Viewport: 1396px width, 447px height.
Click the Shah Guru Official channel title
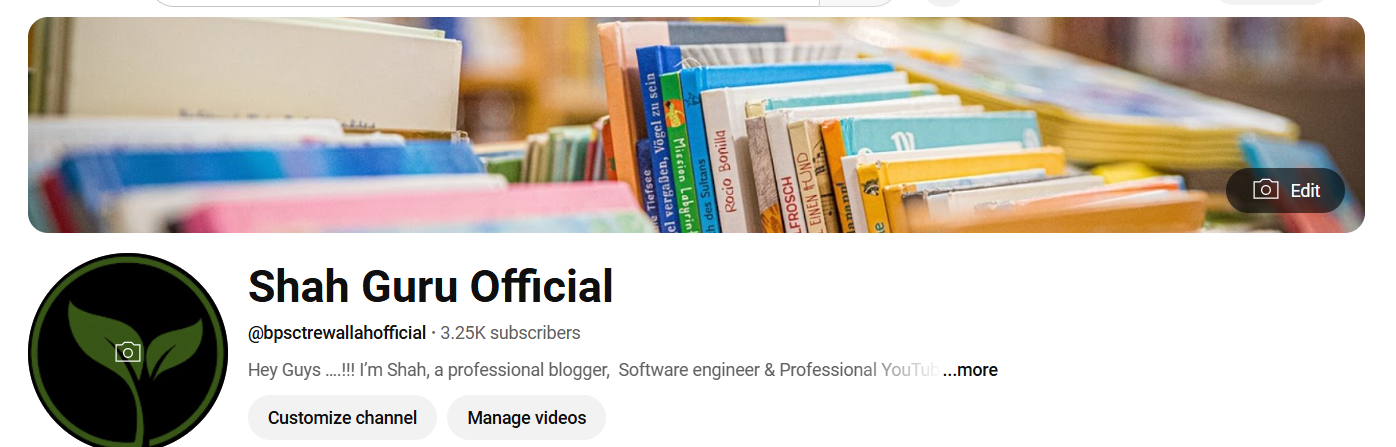pos(430,287)
